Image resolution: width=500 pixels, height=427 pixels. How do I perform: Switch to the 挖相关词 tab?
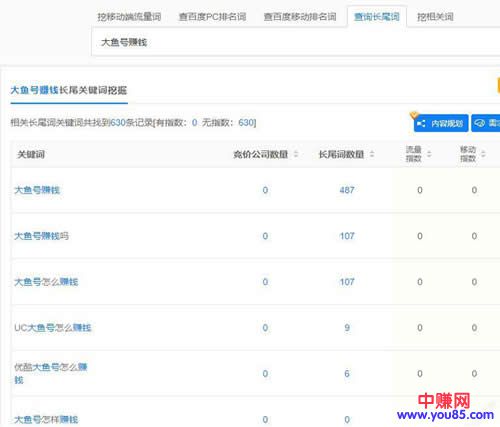(x=435, y=17)
